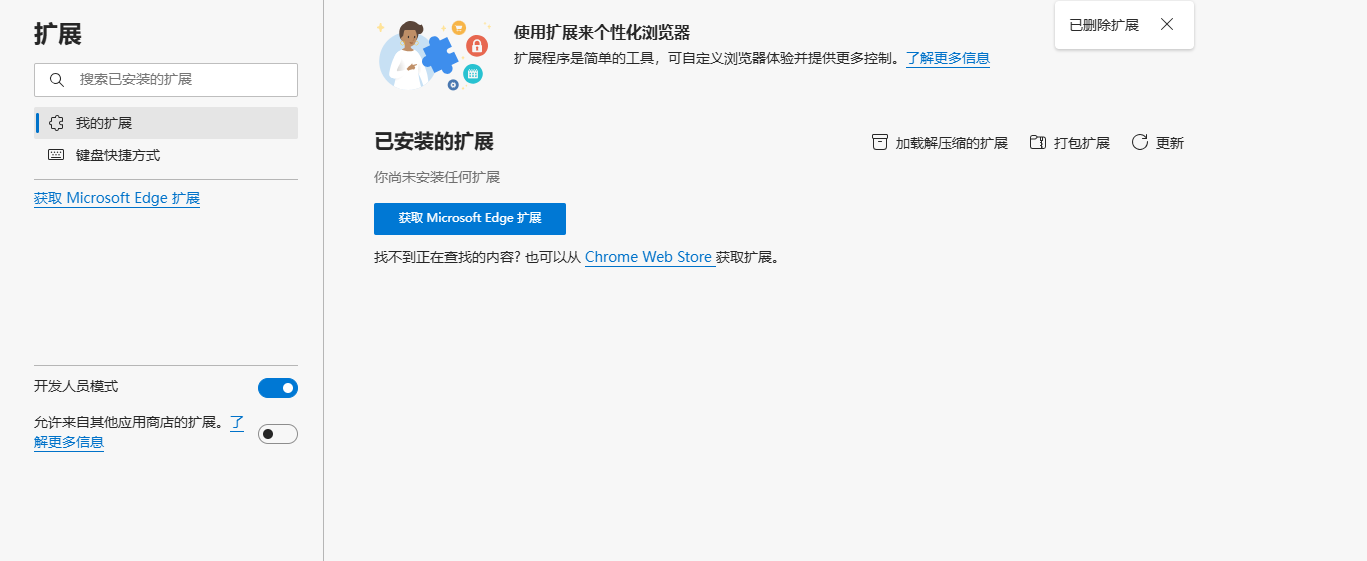
Task: Click the 已删除扩展 notification text
Action: pos(1104,25)
